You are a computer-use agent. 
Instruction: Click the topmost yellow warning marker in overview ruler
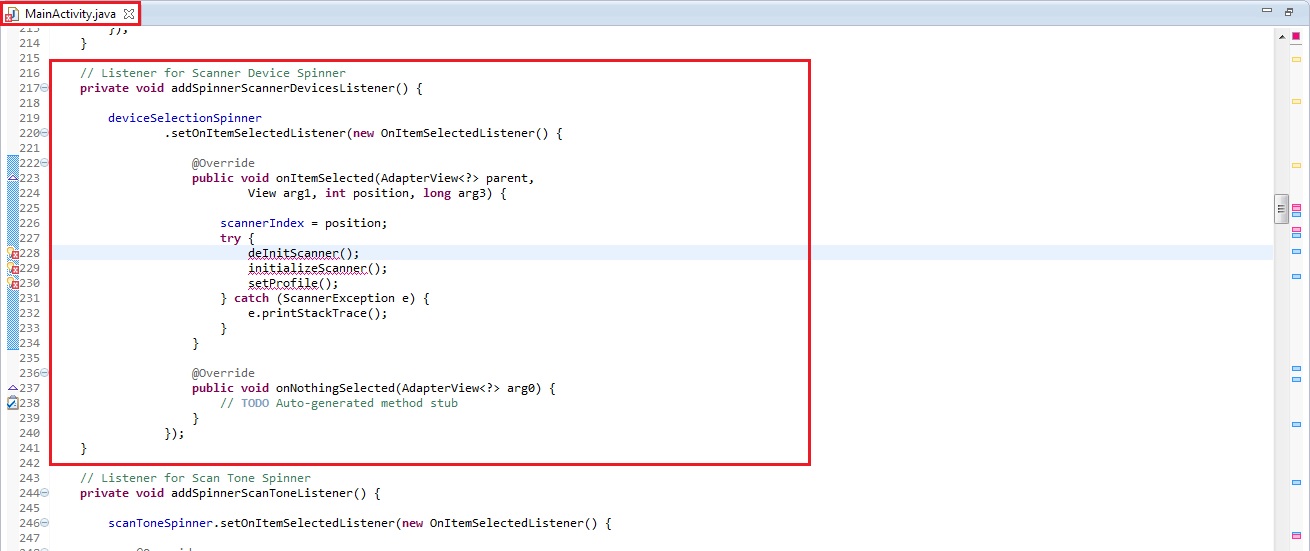tap(1296, 60)
